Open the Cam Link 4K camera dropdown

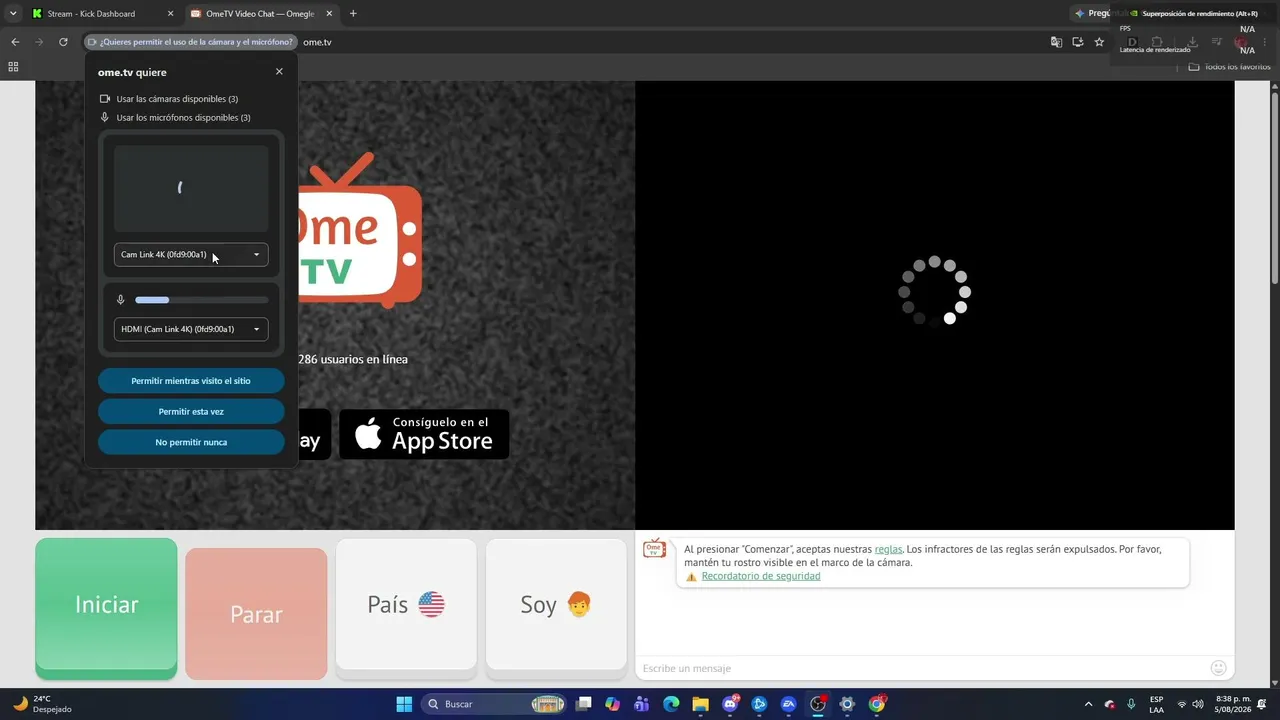[191, 255]
